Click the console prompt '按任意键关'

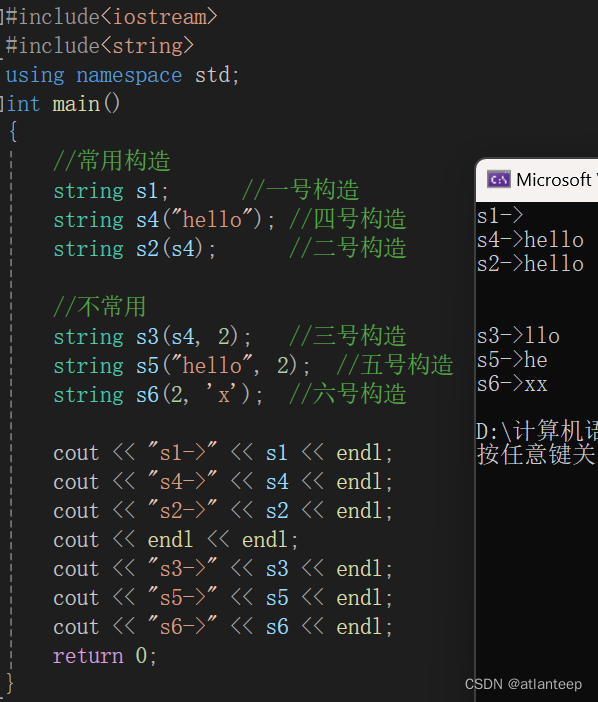tap(537, 454)
